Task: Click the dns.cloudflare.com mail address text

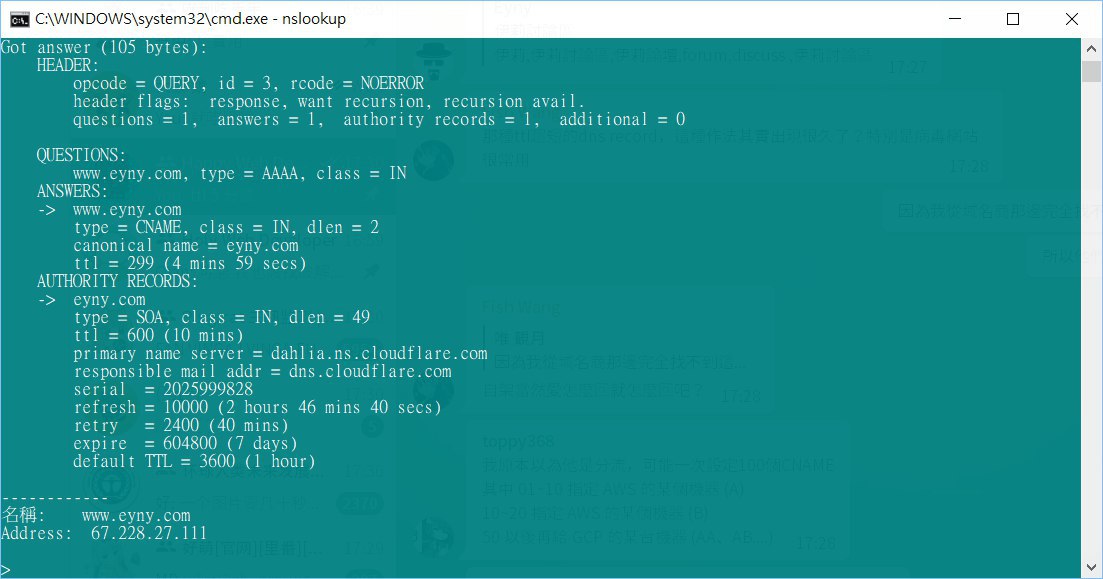Action: point(370,371)
